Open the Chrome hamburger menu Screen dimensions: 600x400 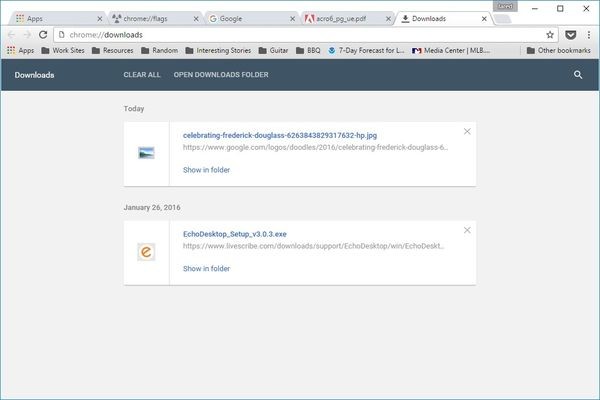click(x=587, y=34)
